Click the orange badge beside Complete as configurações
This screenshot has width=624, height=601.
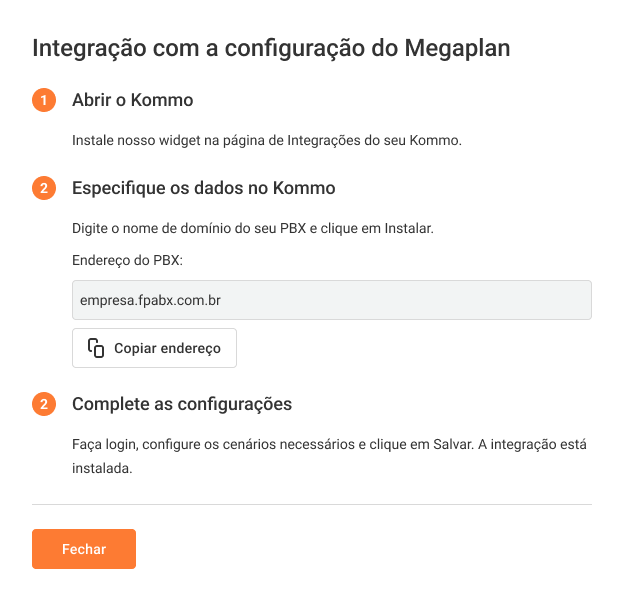point(44,404)
